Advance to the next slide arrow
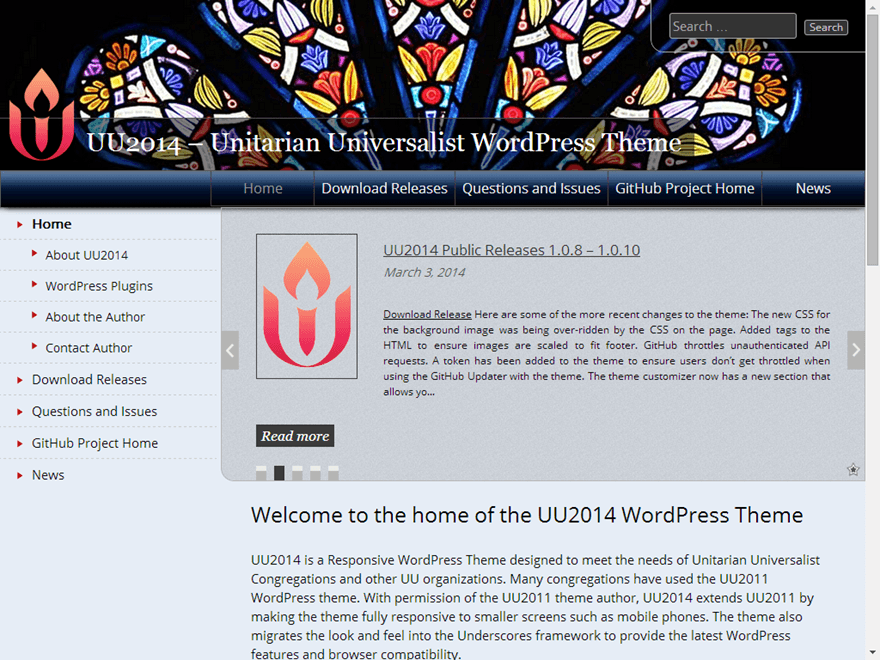The width and height of the screenshot is (880, 660). click(x=856, y=350)
